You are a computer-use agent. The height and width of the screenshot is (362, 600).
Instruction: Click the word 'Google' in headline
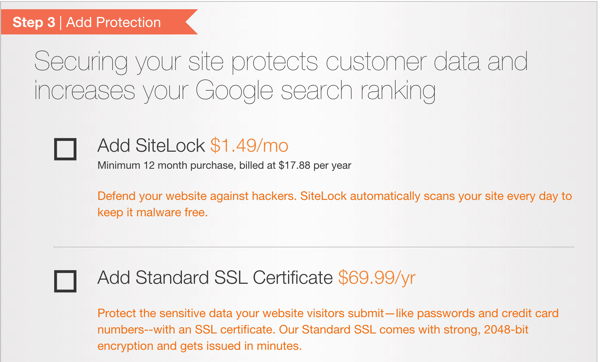tap(234, 91)
